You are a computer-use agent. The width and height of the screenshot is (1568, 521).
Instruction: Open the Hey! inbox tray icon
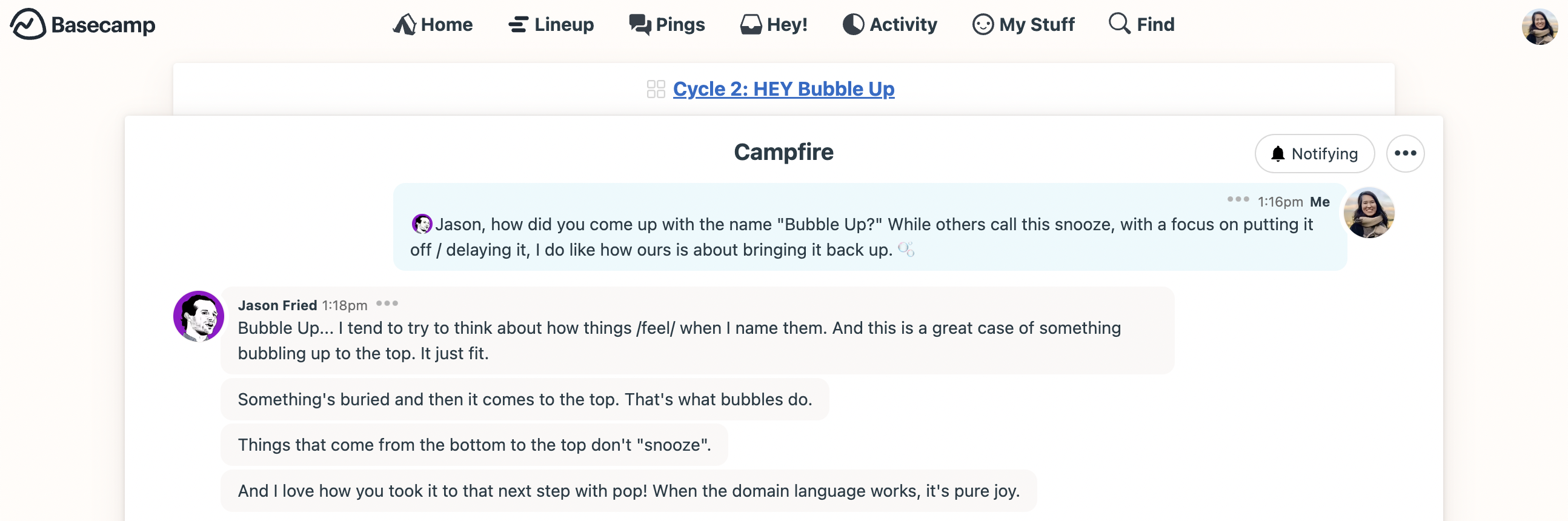click(x=751, y=24)
